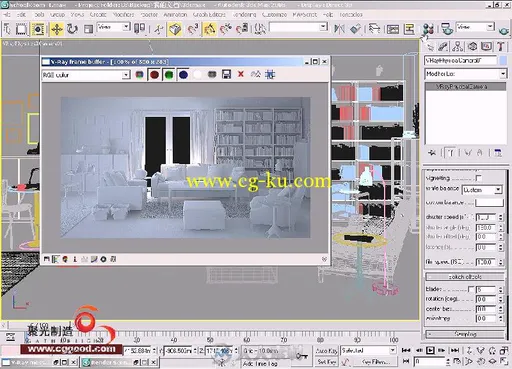Click the rectangular selection region tool
Screen dimensions: 512x369
22,29
